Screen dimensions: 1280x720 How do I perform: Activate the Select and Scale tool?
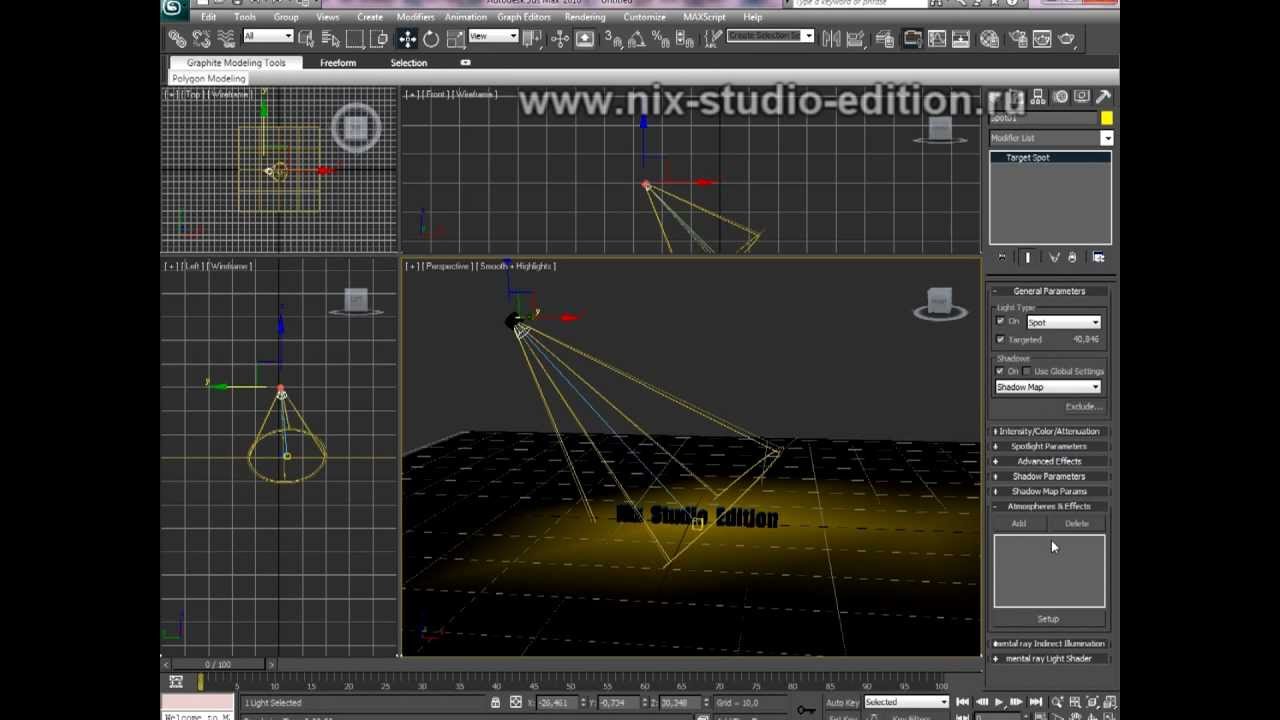(x=455, y=39)
